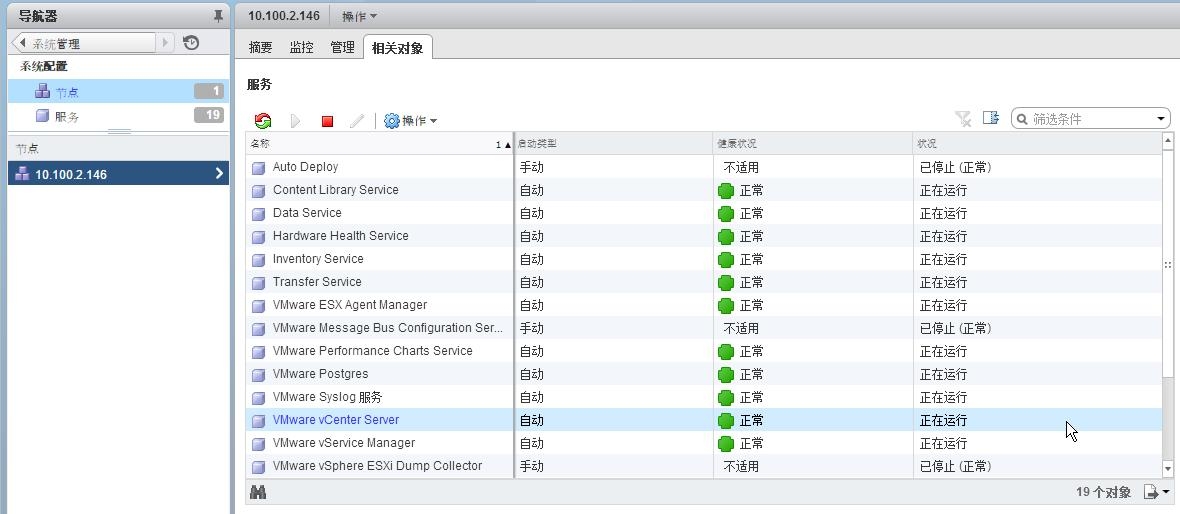Open the filter box dropdown arrow

1160,119
